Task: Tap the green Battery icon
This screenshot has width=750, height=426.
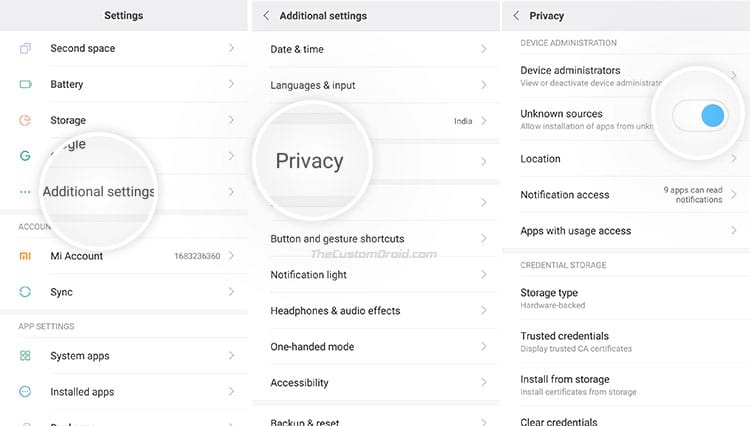Action: [25, 84]
